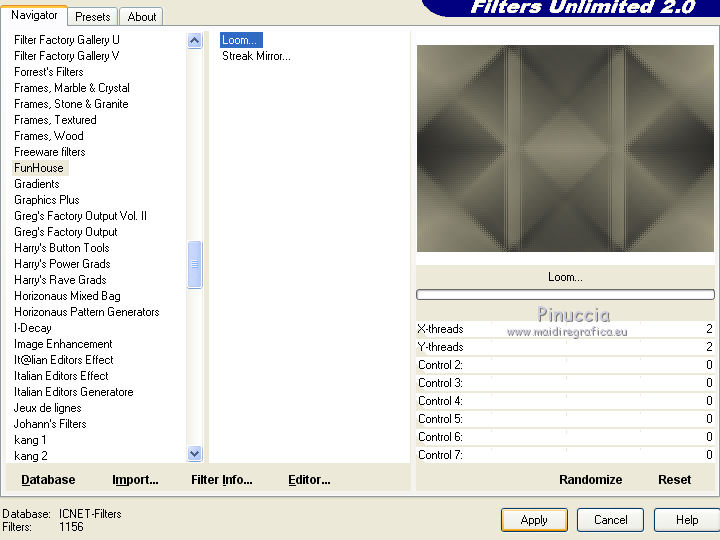
Task: Click Reset to restore defaults
Action: (x=675, y=480)
